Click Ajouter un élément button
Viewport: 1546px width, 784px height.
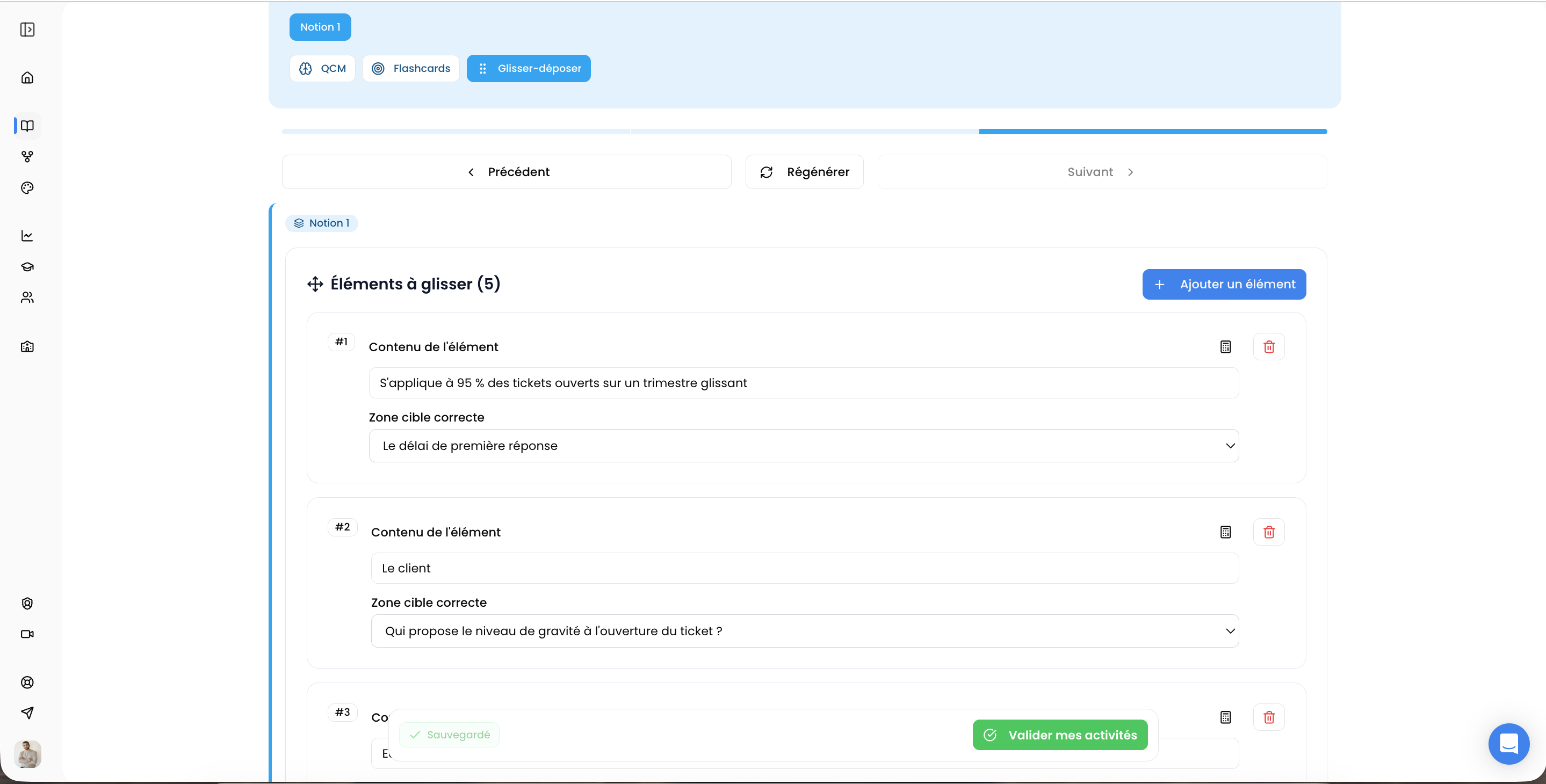pos(1224,284)
